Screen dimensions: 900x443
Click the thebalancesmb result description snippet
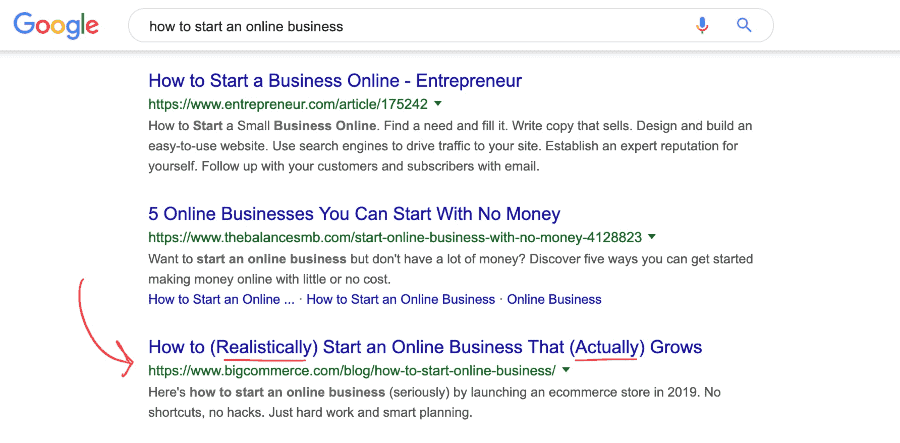pyautogui.click(x=450, y=269)
